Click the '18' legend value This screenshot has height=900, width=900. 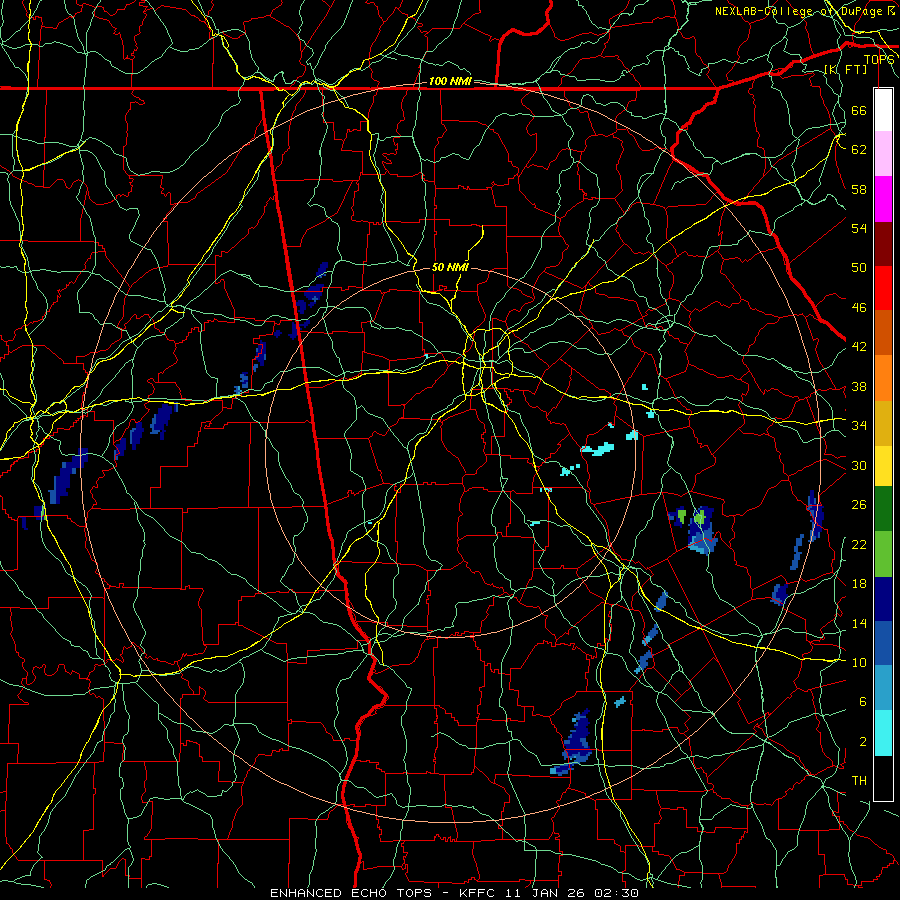pos(859,584)
